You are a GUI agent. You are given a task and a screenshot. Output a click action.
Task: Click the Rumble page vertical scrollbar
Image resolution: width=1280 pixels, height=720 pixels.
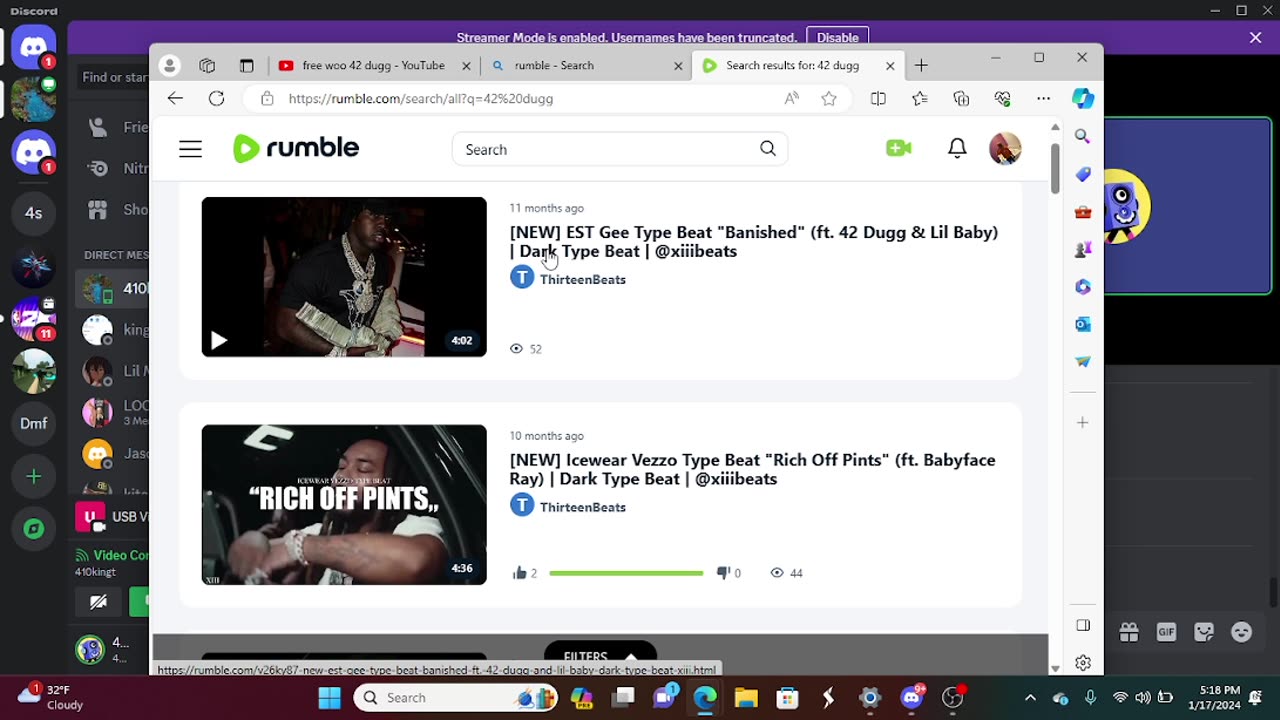[1055, 169]
